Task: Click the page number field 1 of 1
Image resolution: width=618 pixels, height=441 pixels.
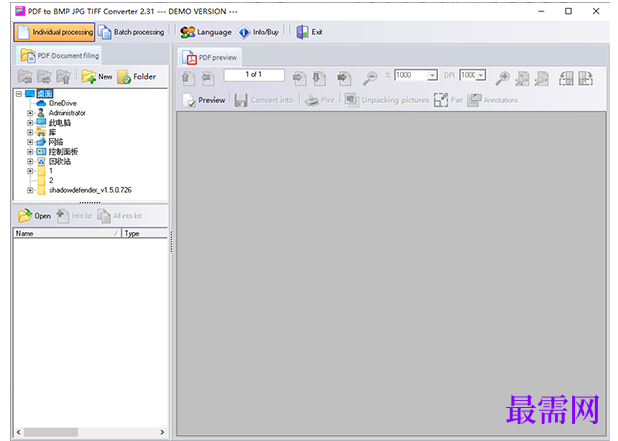Action: pos(254,75)
